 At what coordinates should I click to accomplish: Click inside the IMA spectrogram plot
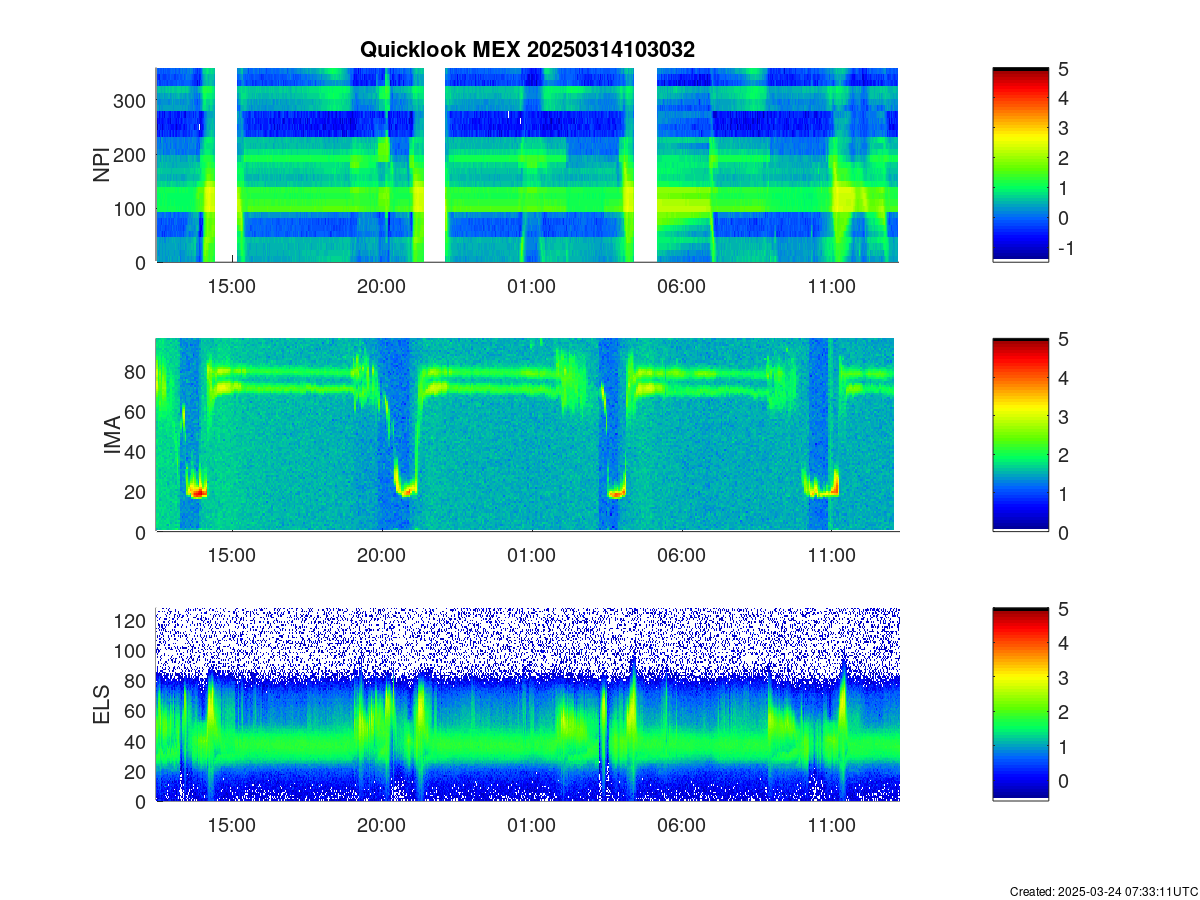point(527,435)
